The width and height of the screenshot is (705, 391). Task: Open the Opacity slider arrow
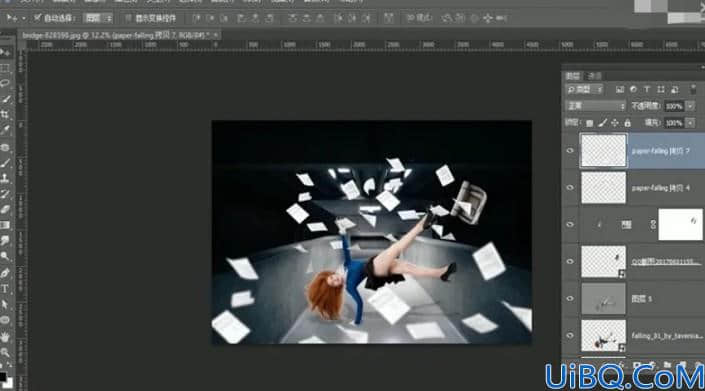[x=690, y=106]
